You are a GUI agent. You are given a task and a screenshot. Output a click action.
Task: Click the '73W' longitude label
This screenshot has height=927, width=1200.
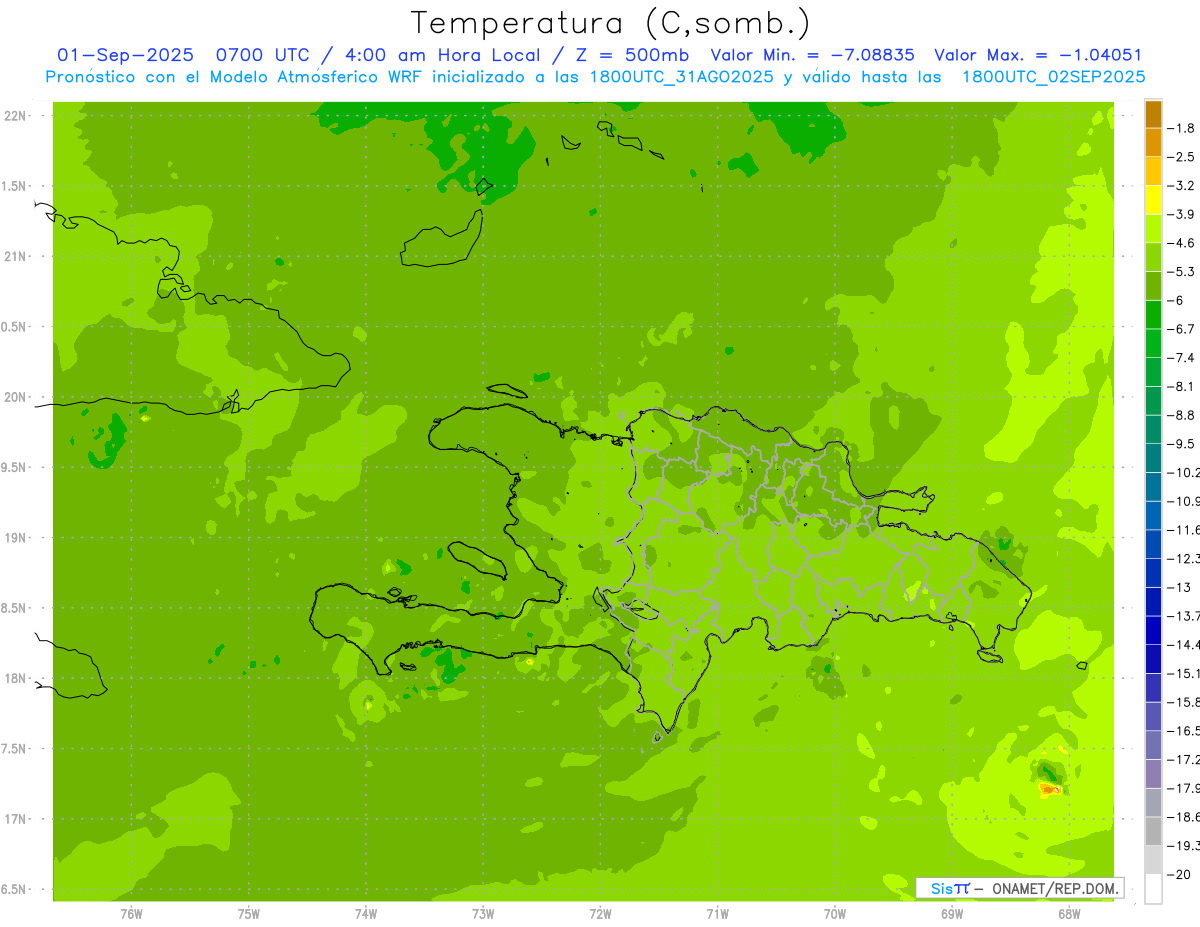(483, 914)
